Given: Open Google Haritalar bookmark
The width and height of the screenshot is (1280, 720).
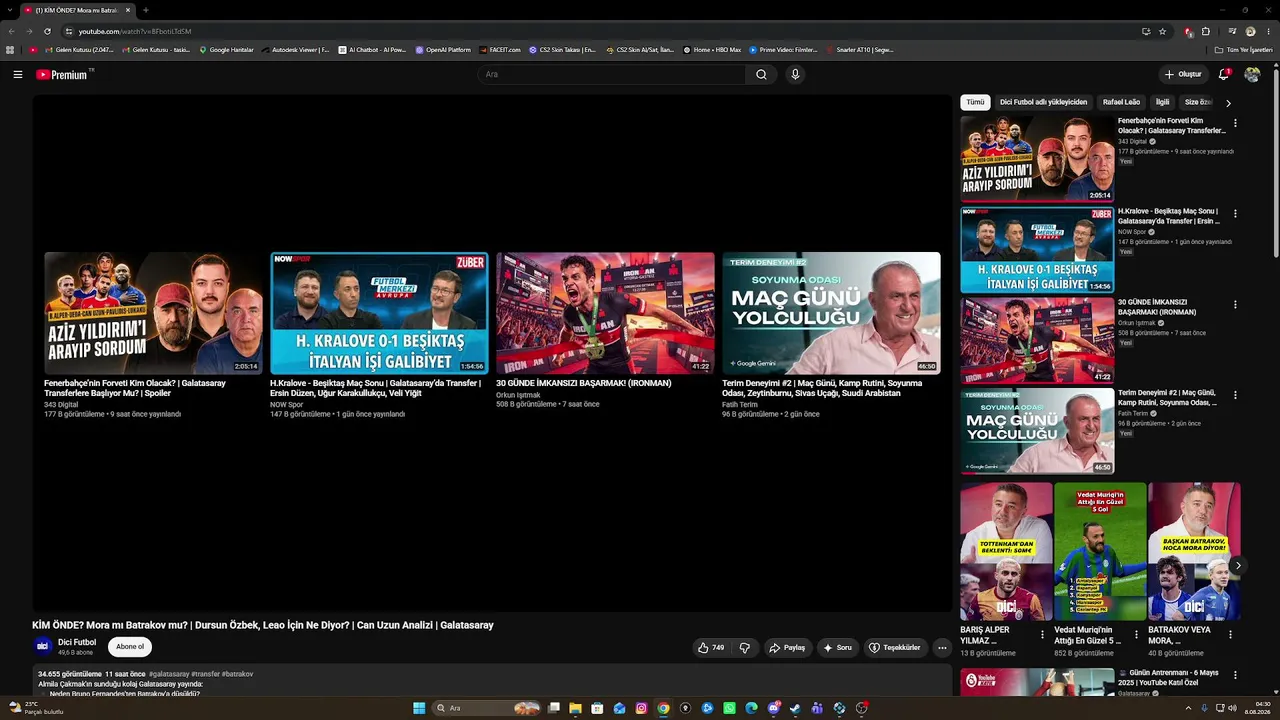Looking at the screenshot, I should pyautogui.click(x=226, y=50).
